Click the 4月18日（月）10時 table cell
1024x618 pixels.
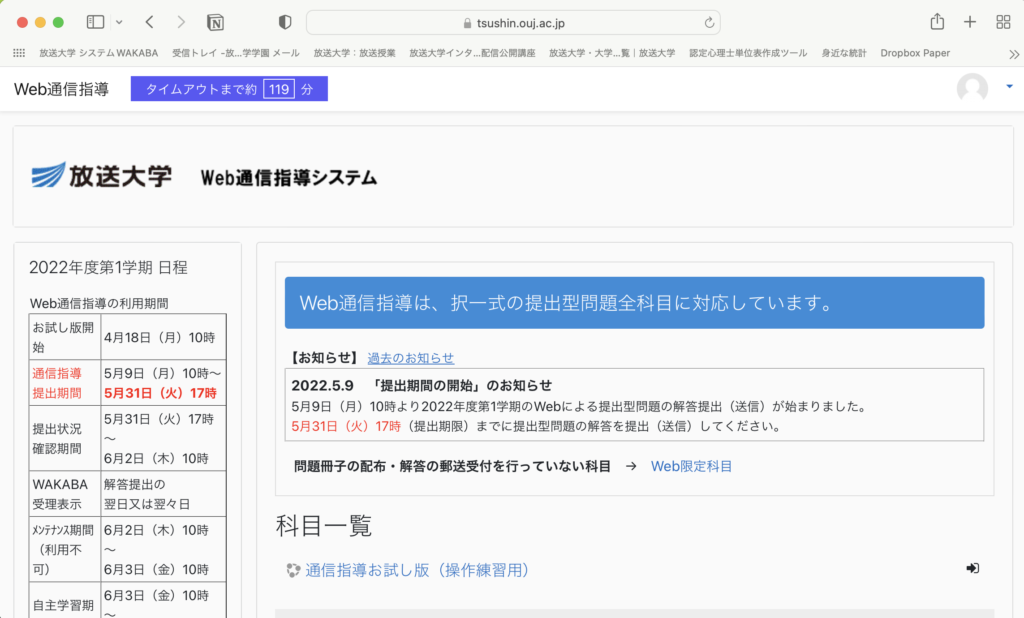tap(163, 337)
